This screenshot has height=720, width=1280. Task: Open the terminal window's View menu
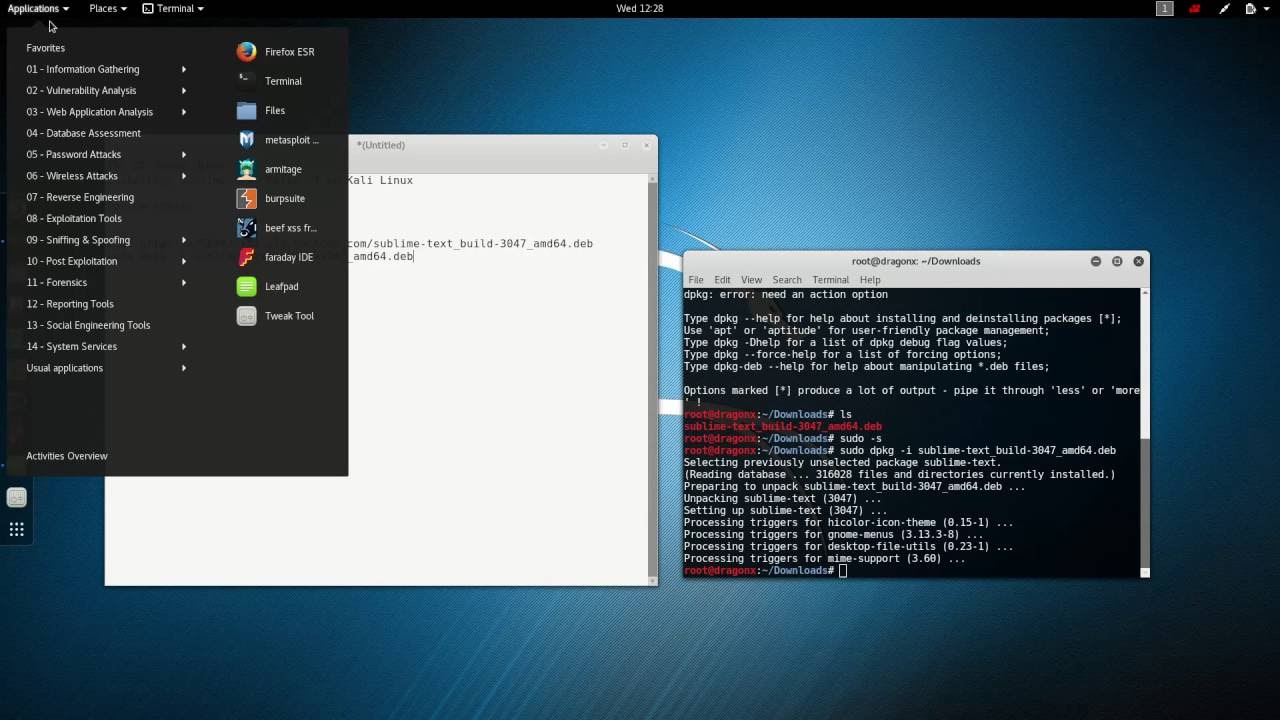(752, 280)
